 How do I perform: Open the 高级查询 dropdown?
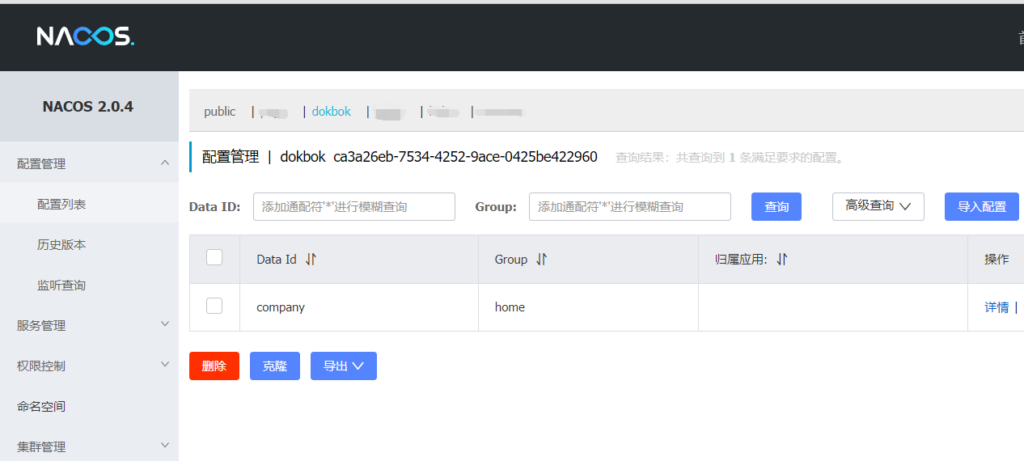[878, 206]
